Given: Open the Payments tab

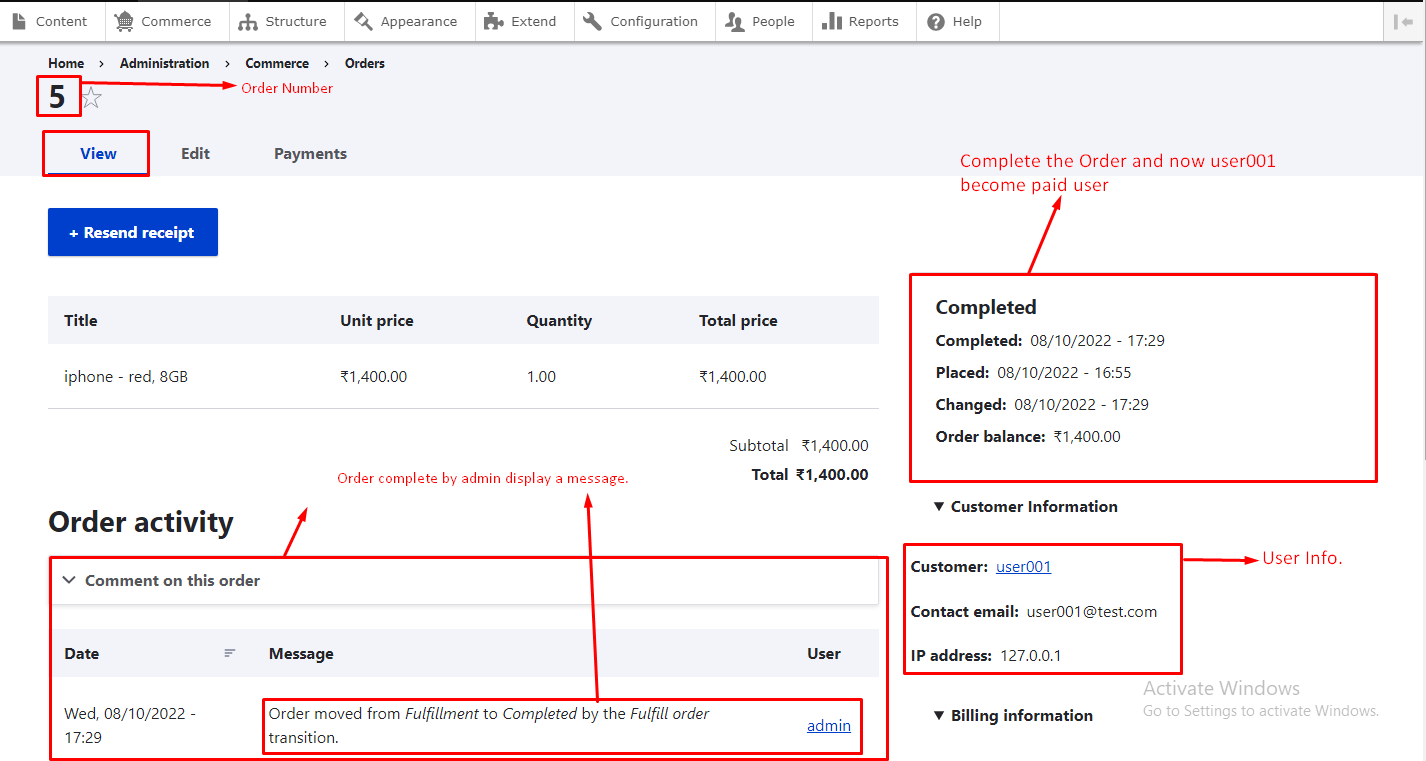Looking at the screenshot, I should (x=310, y=153).
